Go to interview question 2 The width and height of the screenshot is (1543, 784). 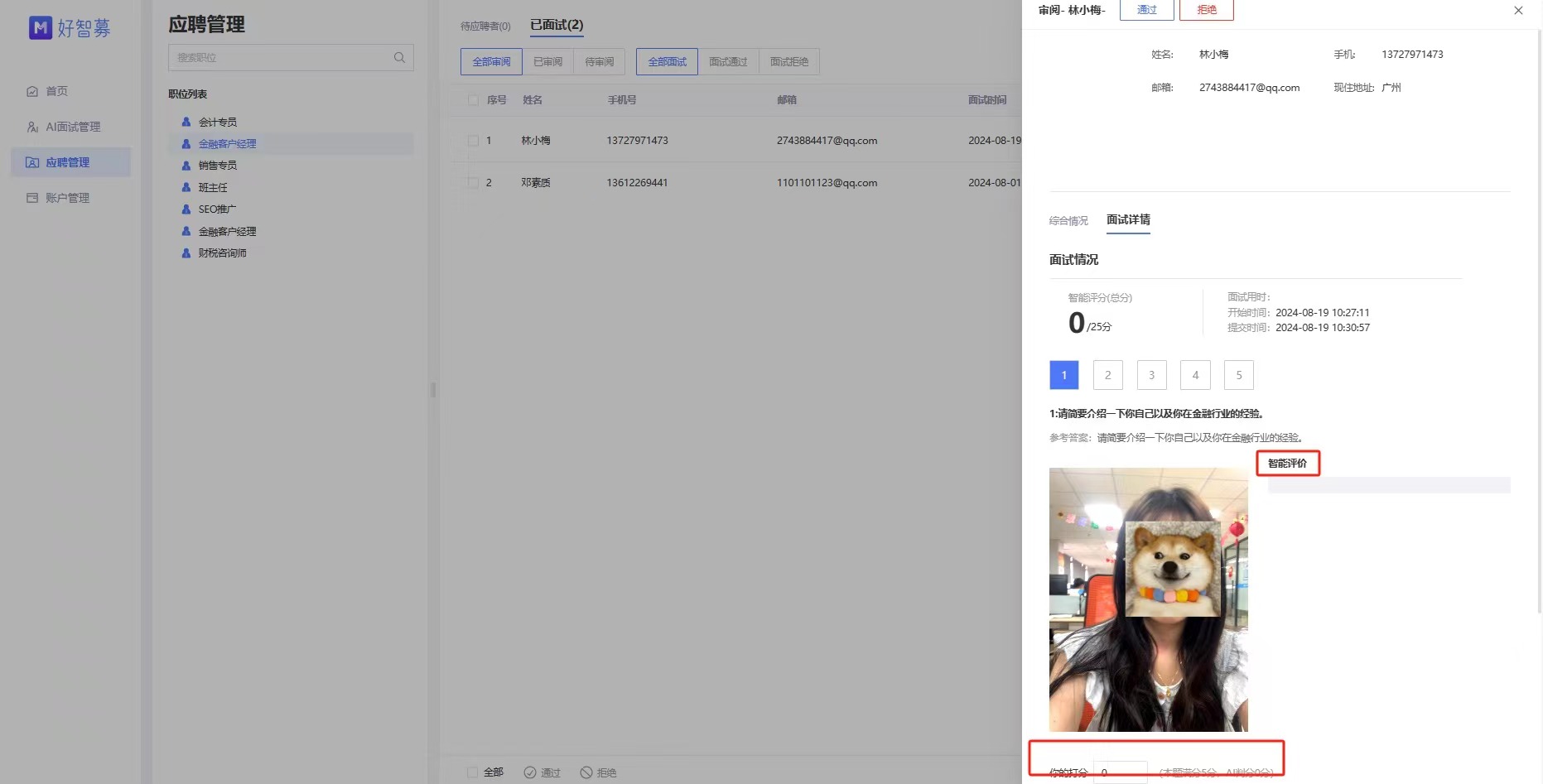point(1108,375)
